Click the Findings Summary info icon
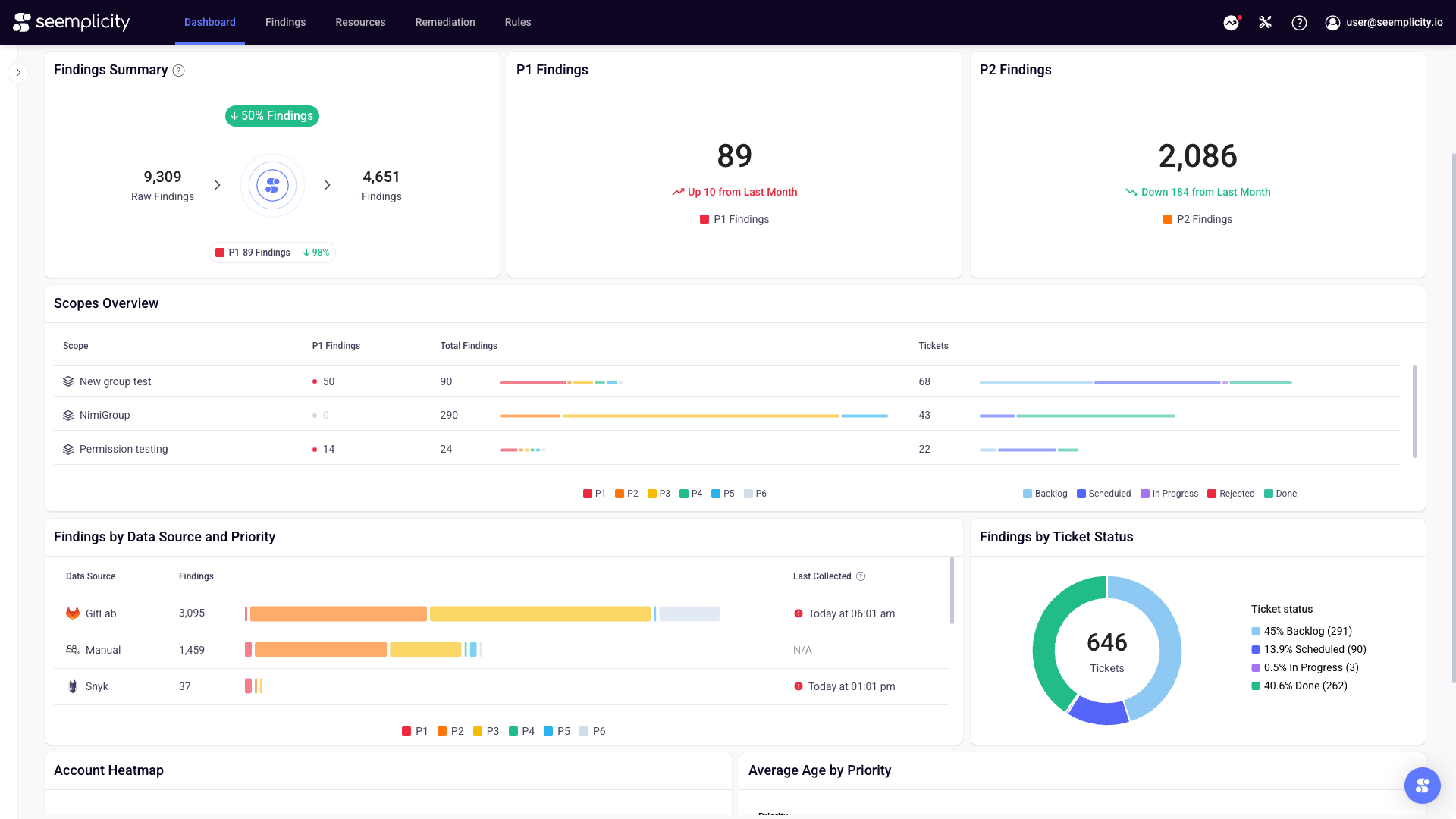 point(179,71)
